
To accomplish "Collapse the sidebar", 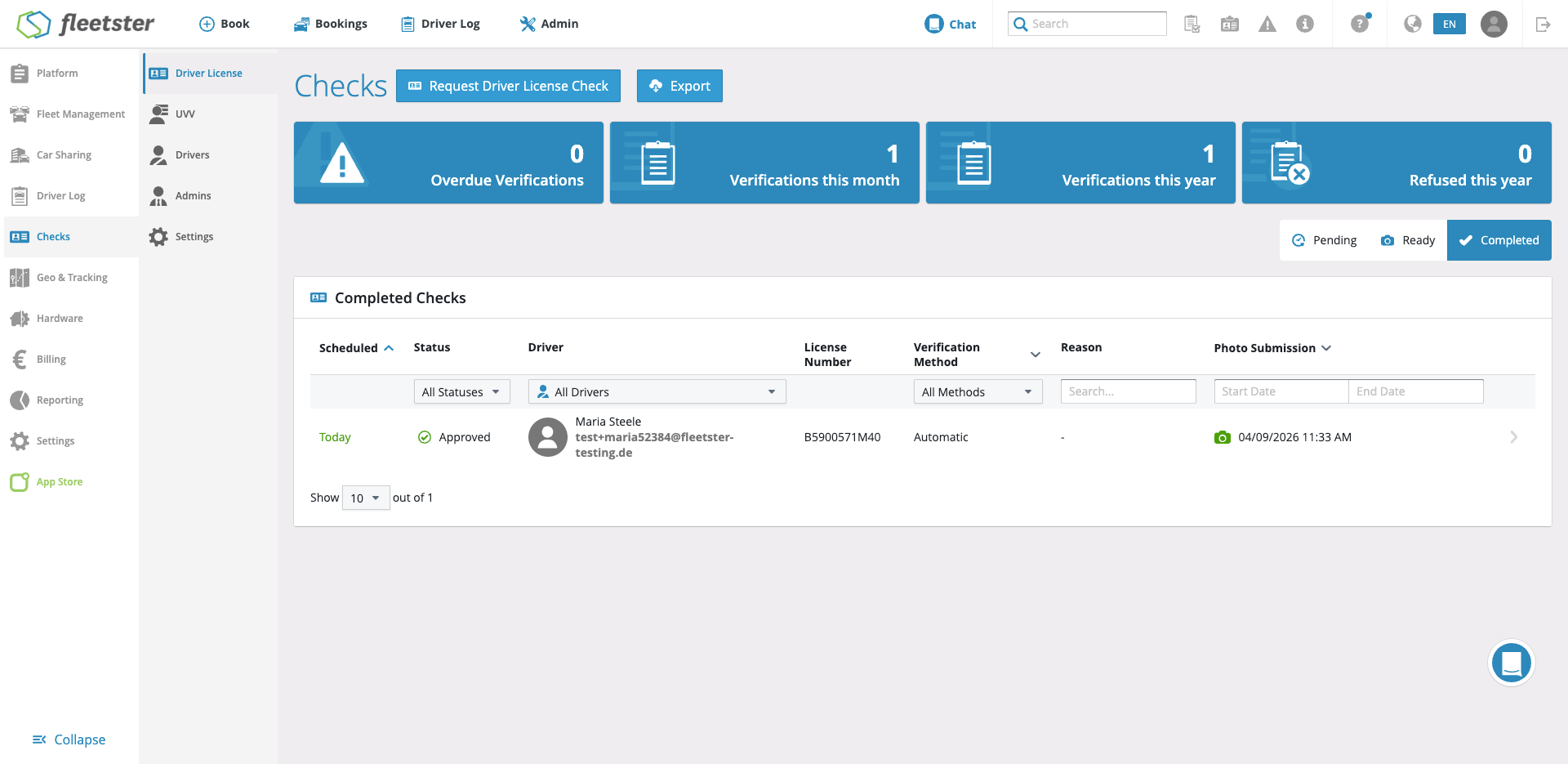I will tap(69, 739).
